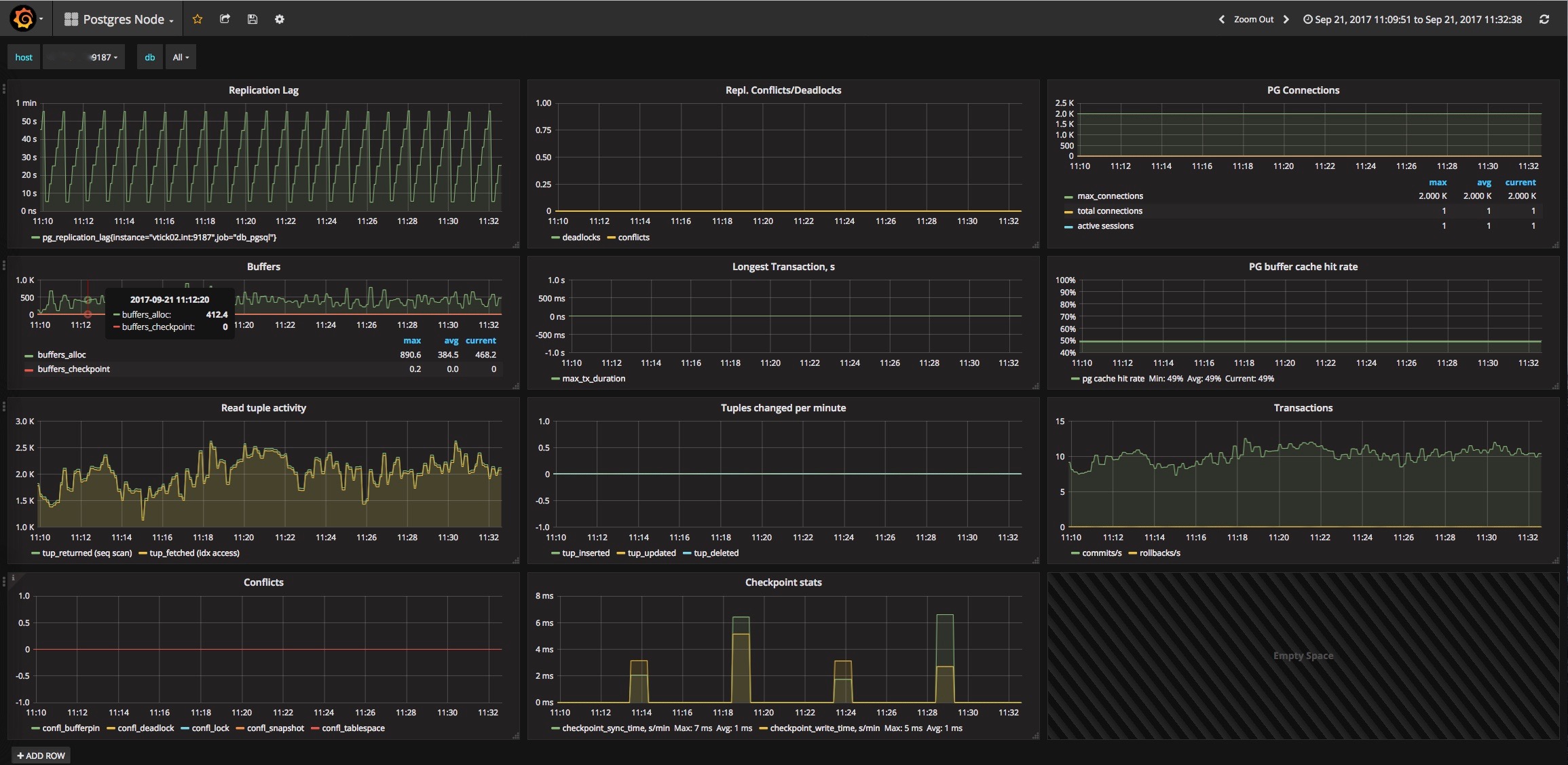Click the ADD ROW button

[x=41, y=755]
